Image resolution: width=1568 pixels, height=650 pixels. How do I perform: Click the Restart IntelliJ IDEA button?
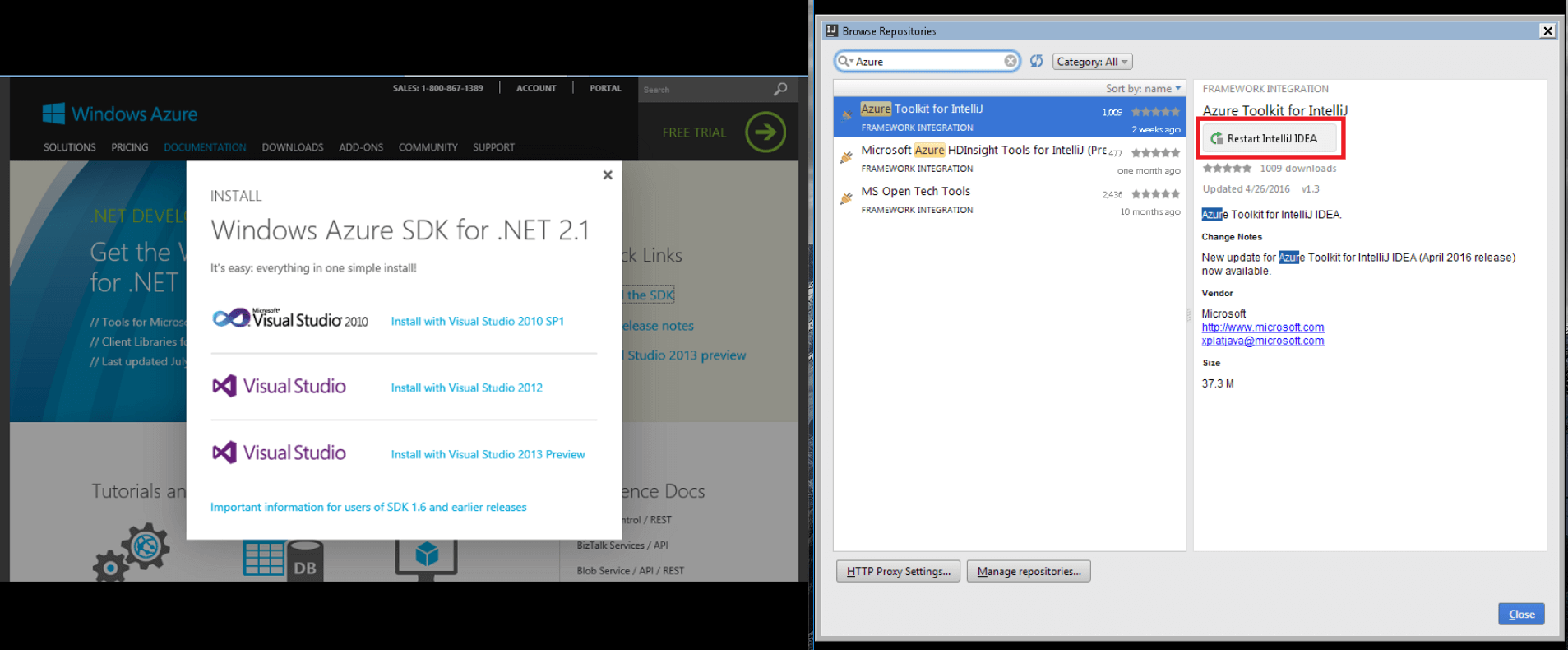click(1269, 138)
